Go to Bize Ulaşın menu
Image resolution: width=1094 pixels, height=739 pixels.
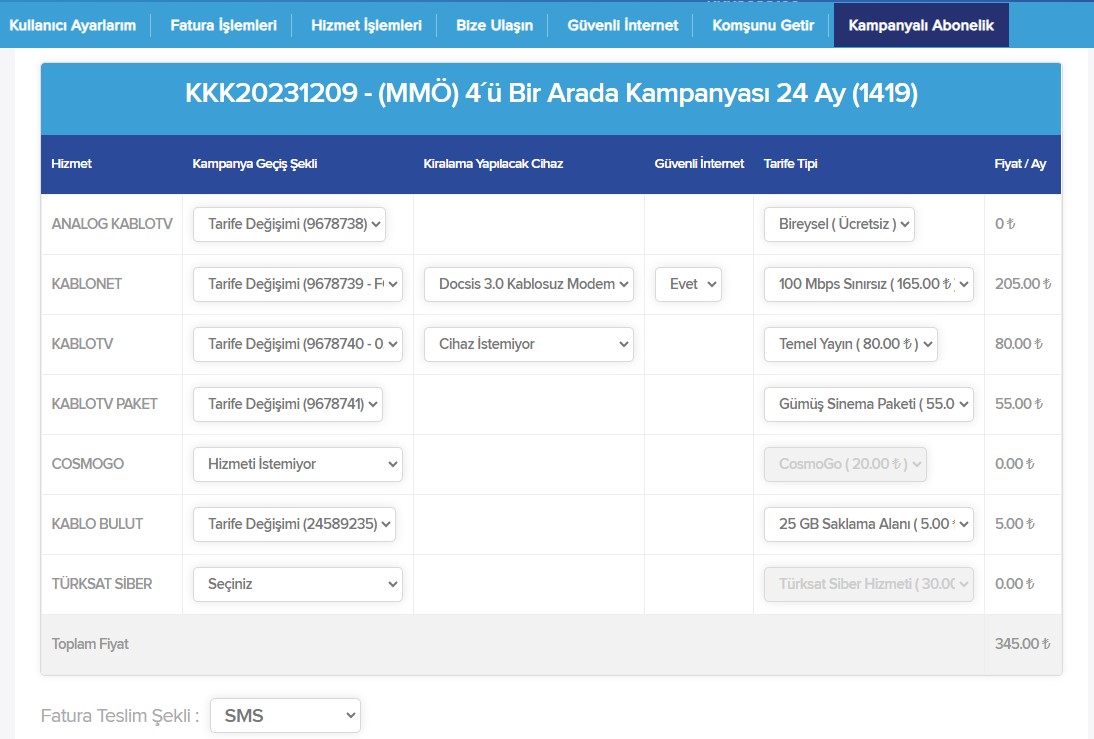(x=494, y=26)
